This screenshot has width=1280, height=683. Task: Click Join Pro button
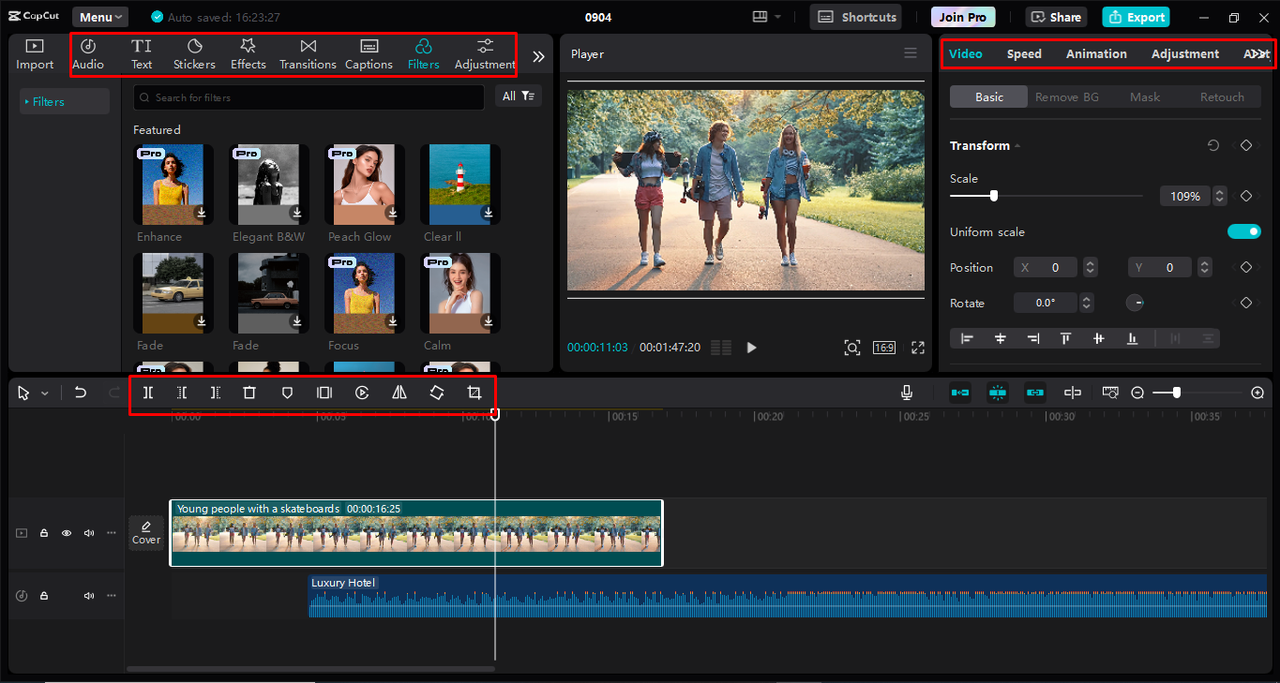pyautogui.click(x=963, y=17)
